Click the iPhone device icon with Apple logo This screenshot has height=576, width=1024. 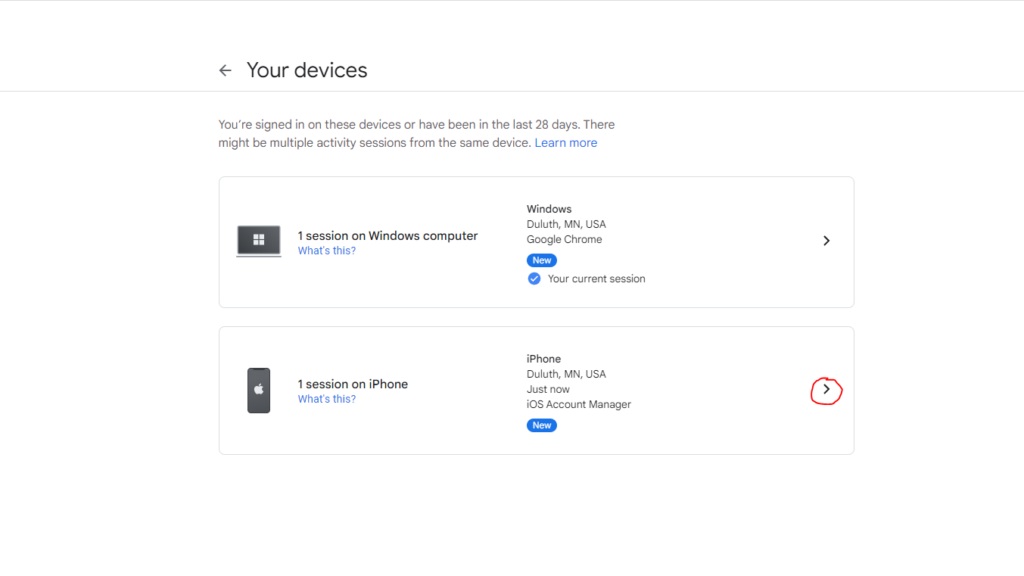click(x=258, y=390)
